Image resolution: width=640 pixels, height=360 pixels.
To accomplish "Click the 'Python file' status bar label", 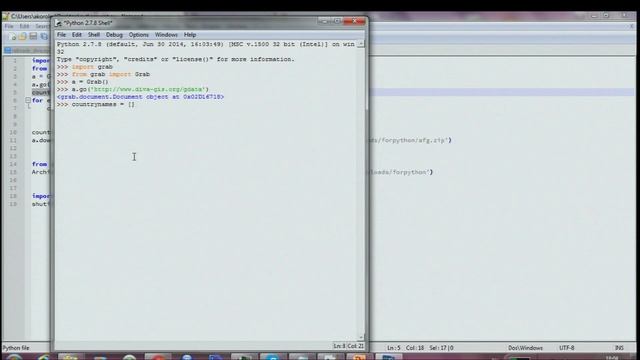I will (16, 348).
